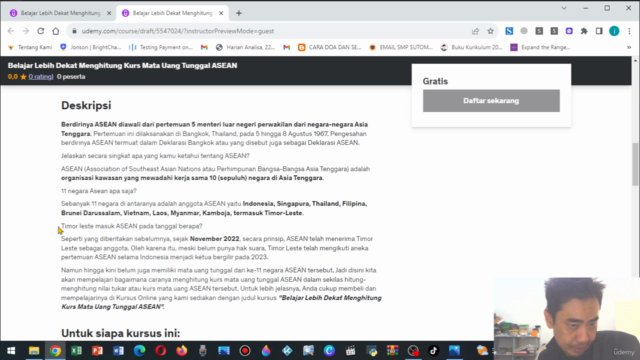The width and height of the screenshot is (640, 360).
Task: Click the text '11 negara Asean apa saja?'
Action: tap(99, 191)
